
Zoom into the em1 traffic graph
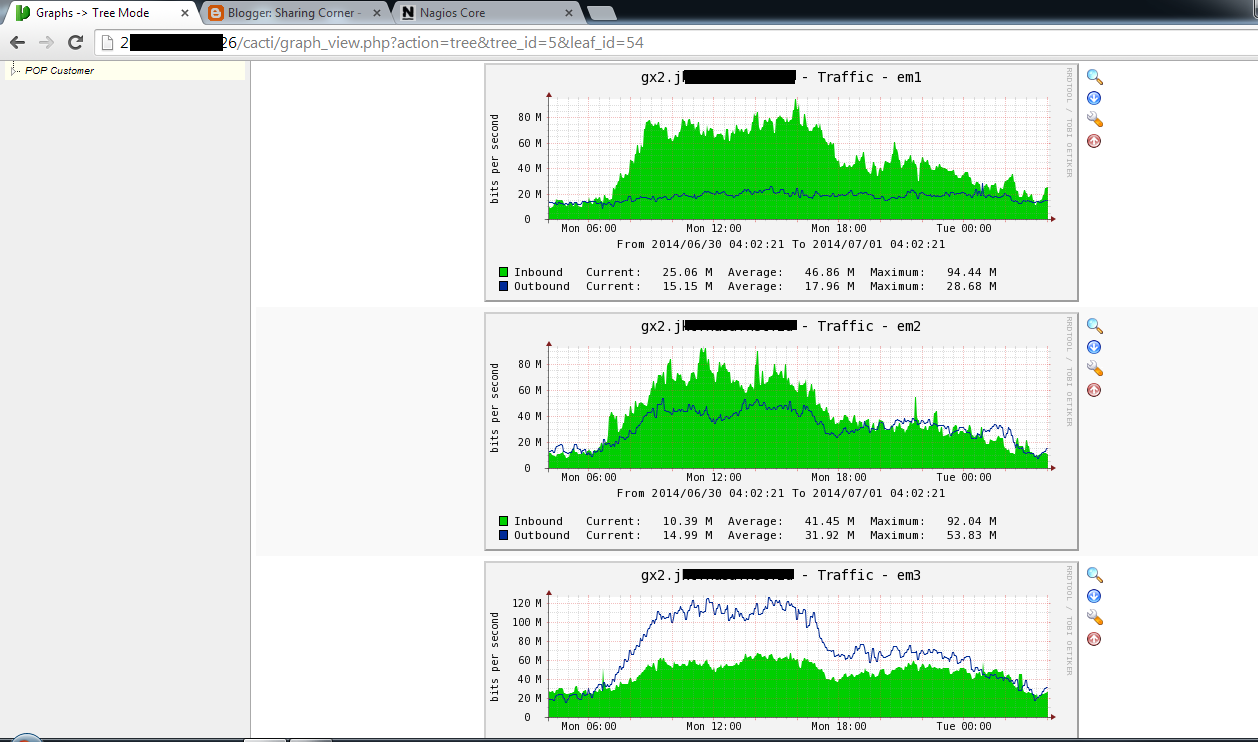(1093, 76)
